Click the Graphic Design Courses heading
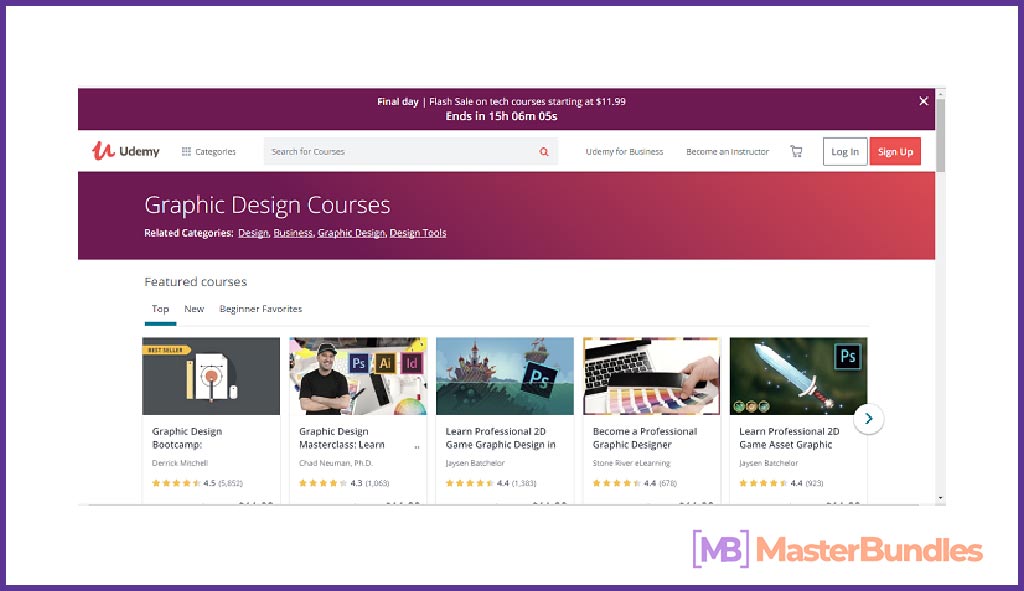 (x=267, y=205)
